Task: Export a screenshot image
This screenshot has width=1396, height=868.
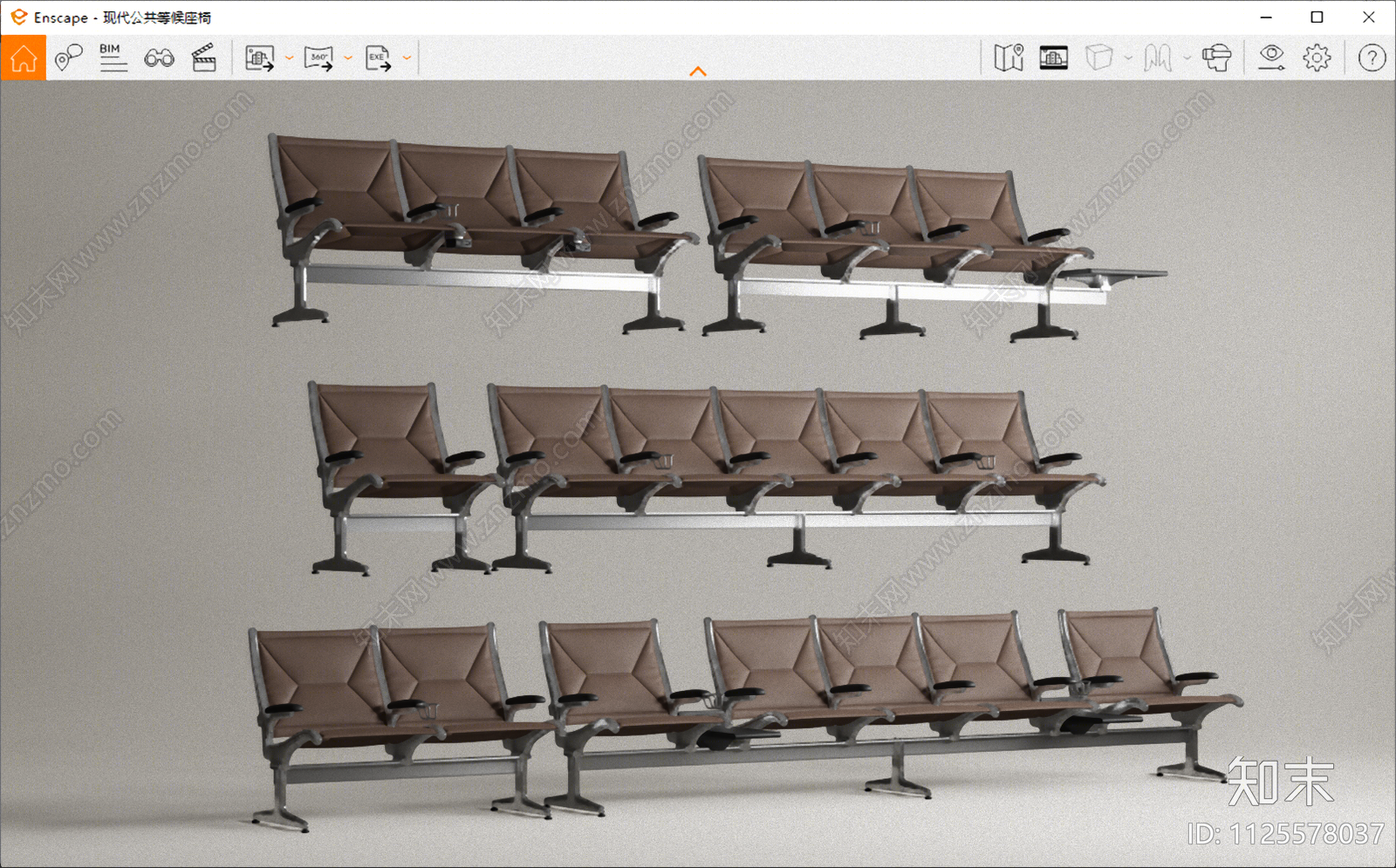Action: click(259, 58)
